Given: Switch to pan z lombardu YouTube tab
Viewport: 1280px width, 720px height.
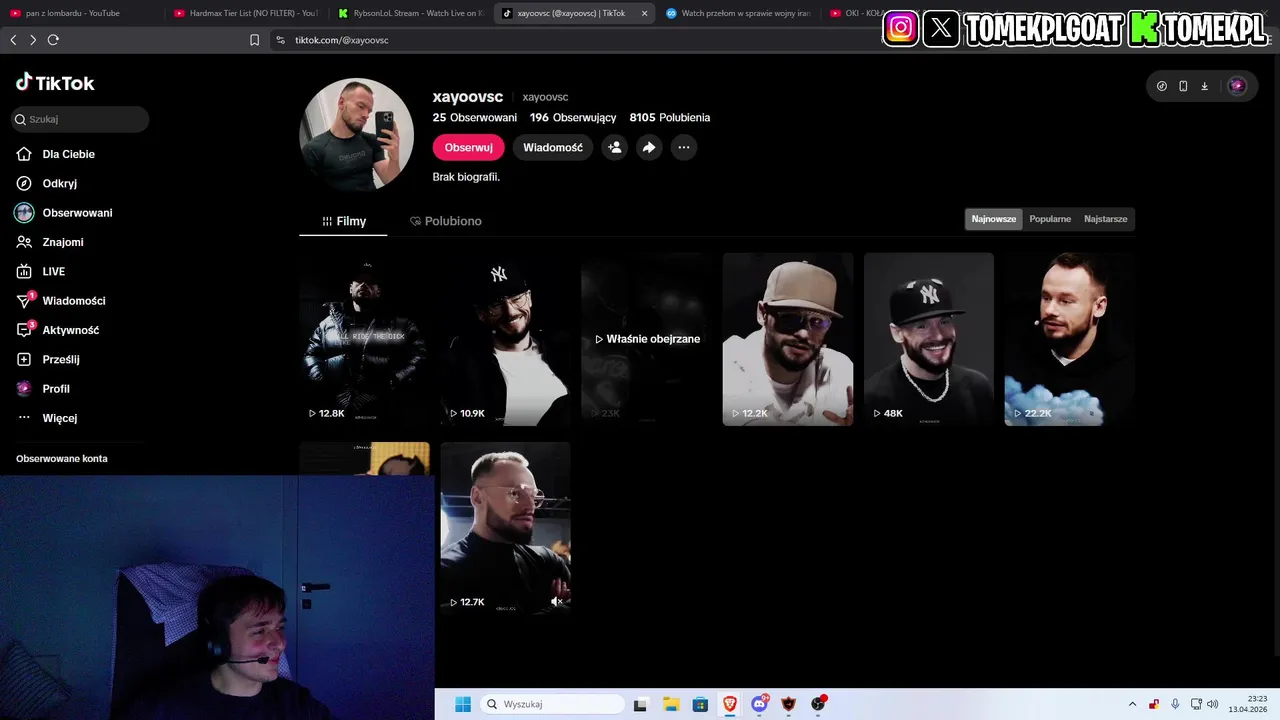Looking at the screenshot, I should click(80, 13).
